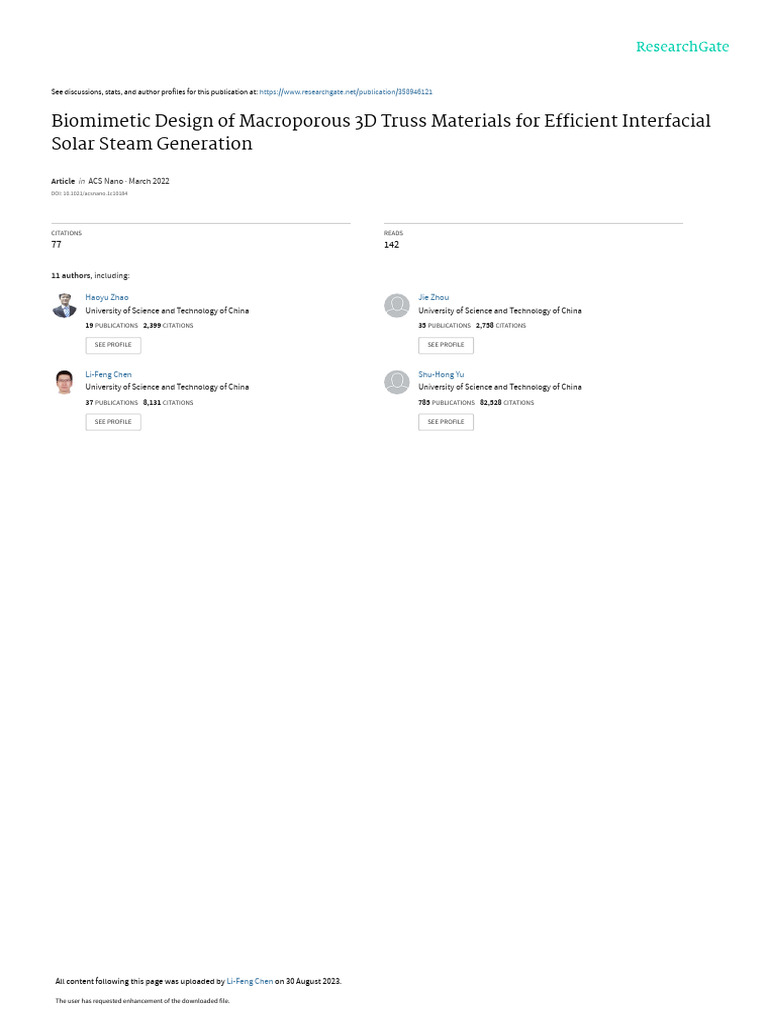Click the ACS Nano journal name
Viewport: 768px width, 1024px height.
[x=106, y=181]
